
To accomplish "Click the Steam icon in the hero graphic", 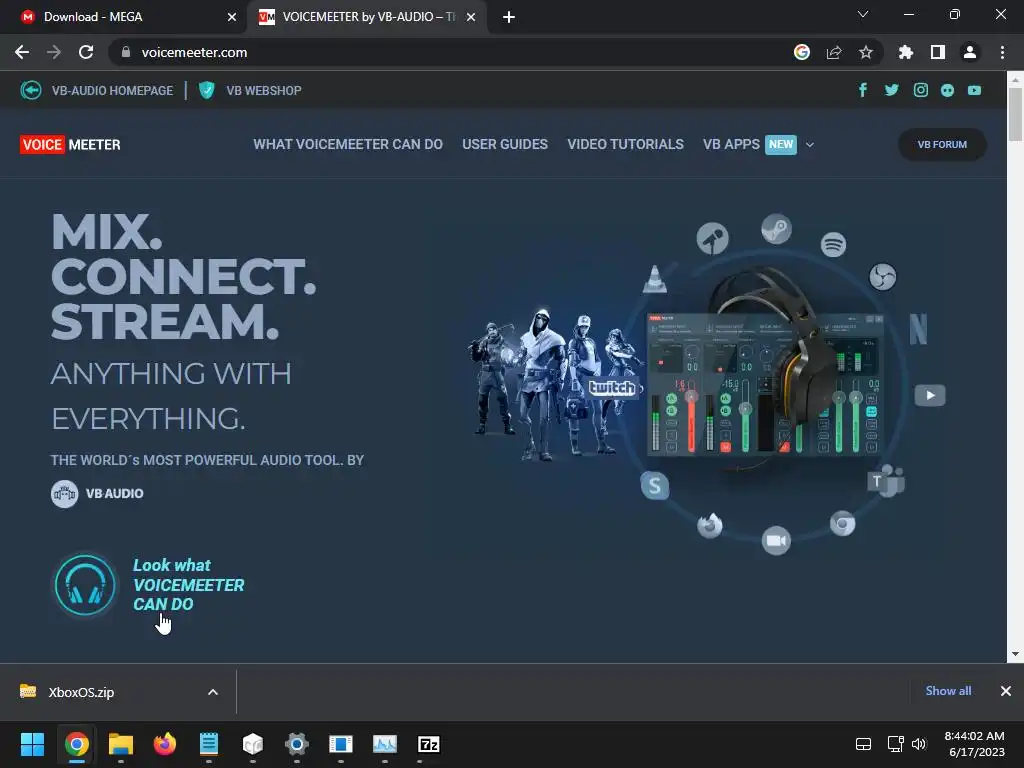I will (776, 229).
